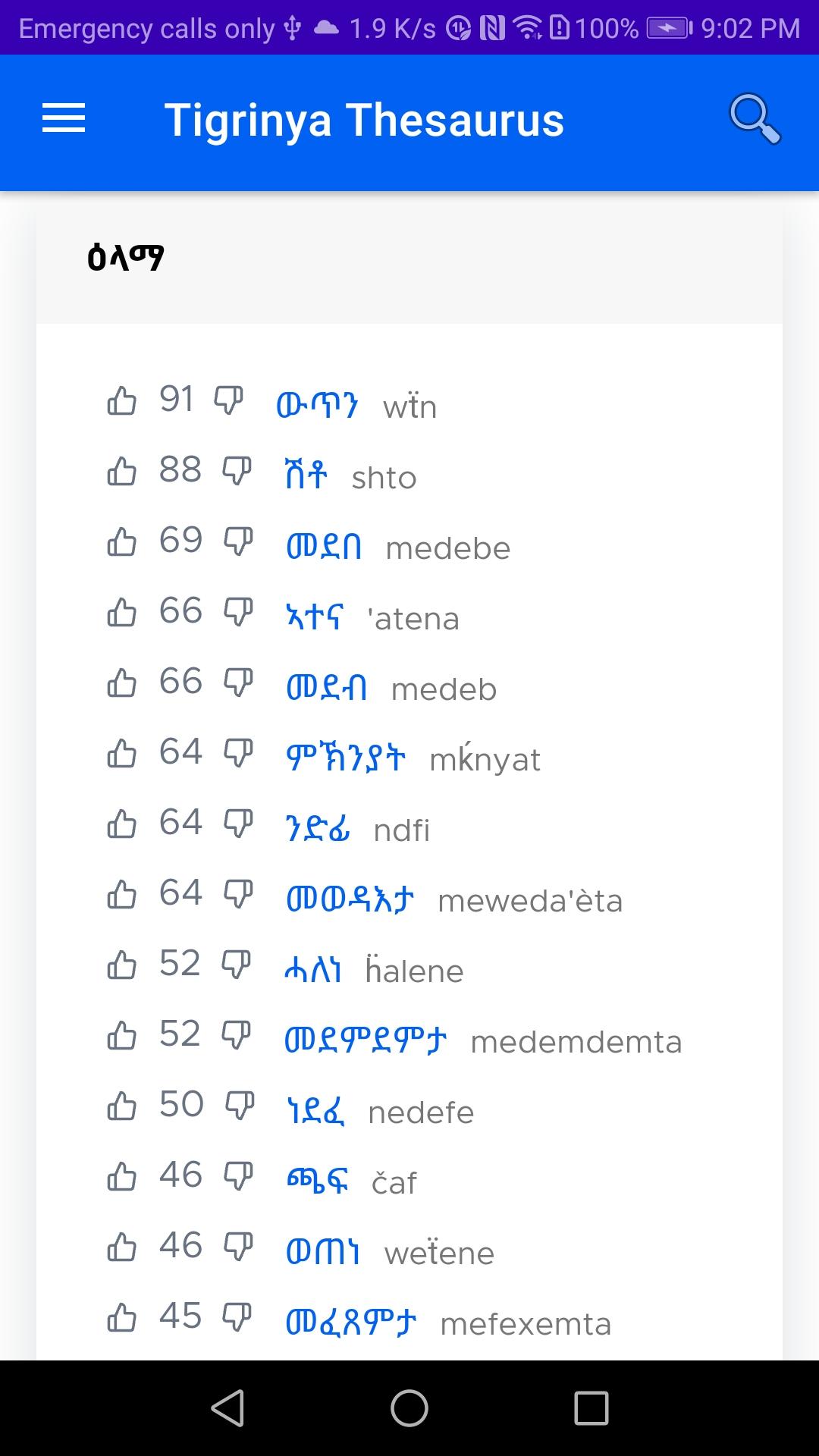
Task: Upvote the nedefe entry
Action: (122, 1106)
